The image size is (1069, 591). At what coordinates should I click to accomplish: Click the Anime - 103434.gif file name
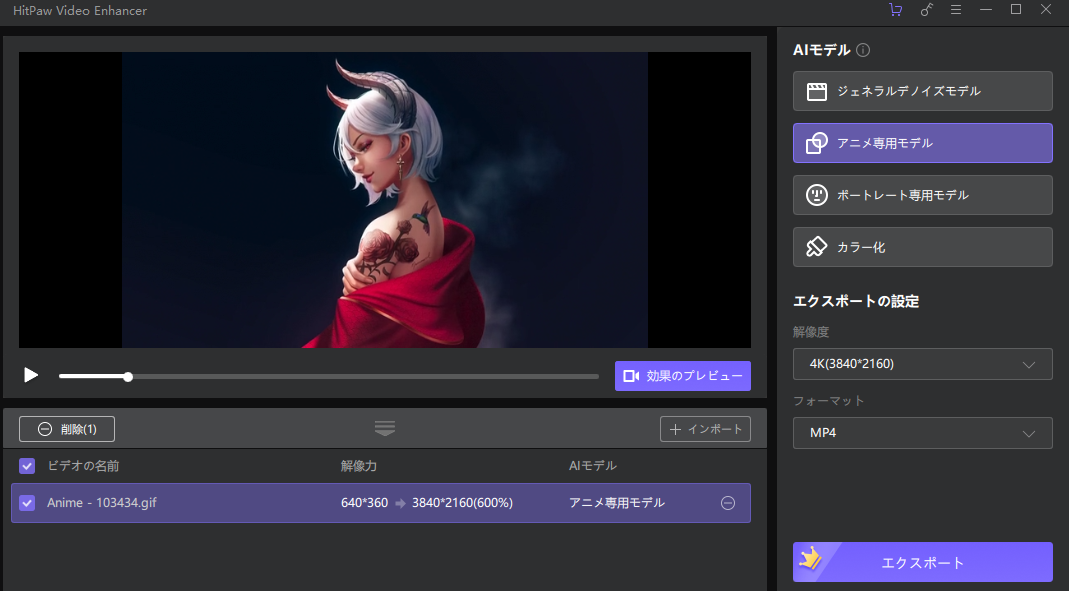click(102, 502)
